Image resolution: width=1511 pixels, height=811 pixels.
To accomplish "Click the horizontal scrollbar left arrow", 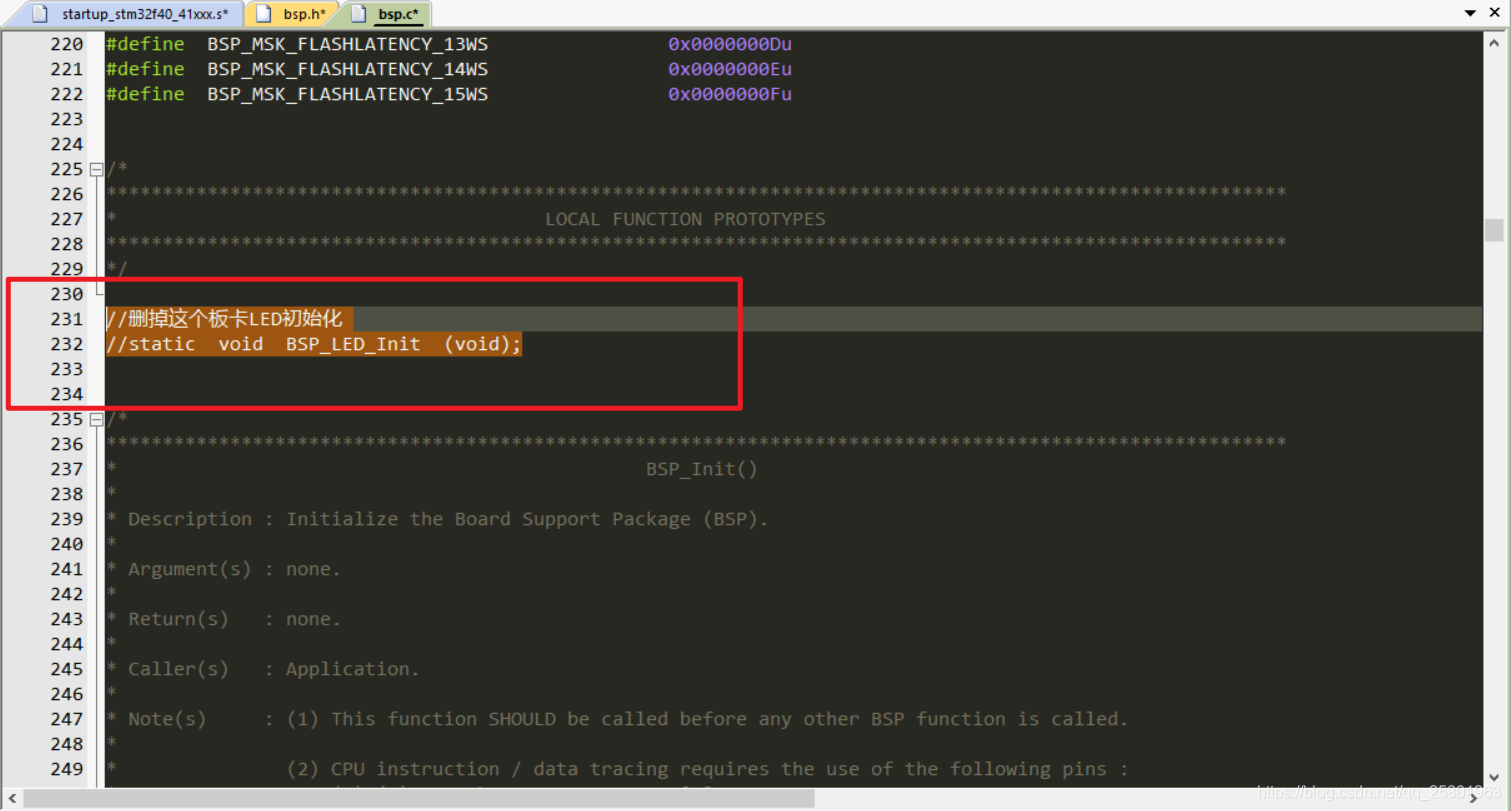I will coord(11,798).
